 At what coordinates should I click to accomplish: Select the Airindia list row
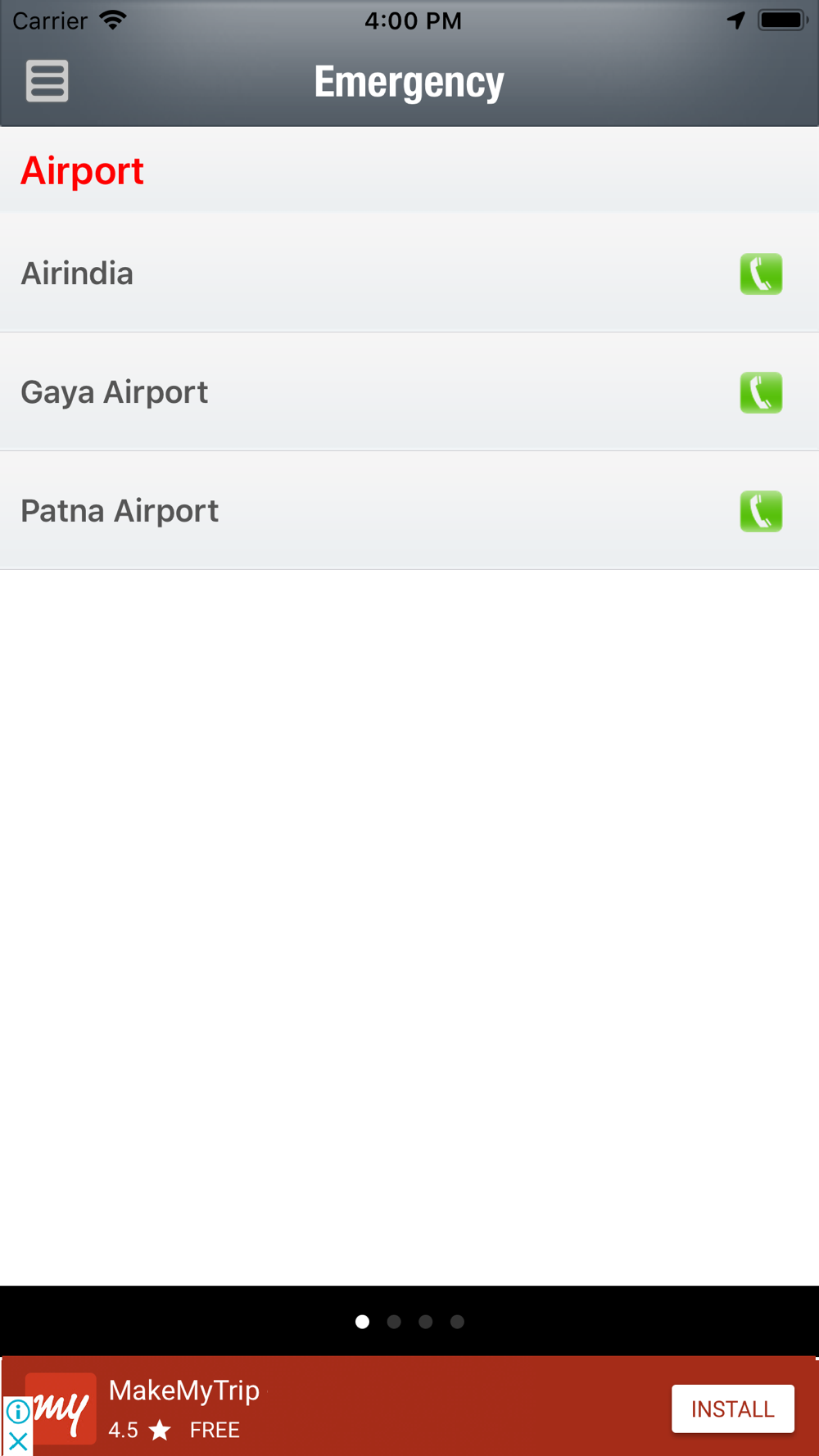point(409,273)
